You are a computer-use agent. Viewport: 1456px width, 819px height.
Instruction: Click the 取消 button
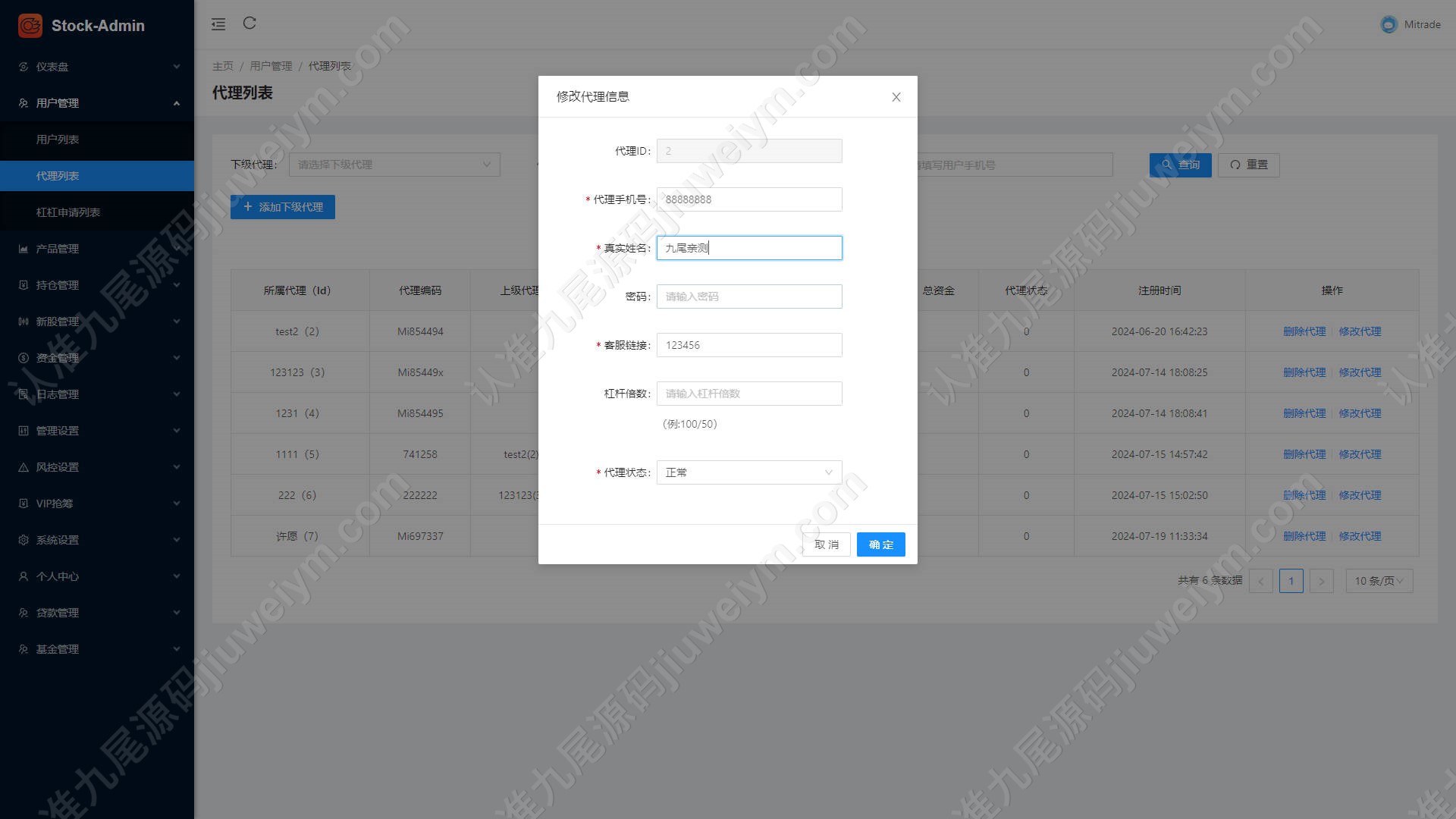827,544
